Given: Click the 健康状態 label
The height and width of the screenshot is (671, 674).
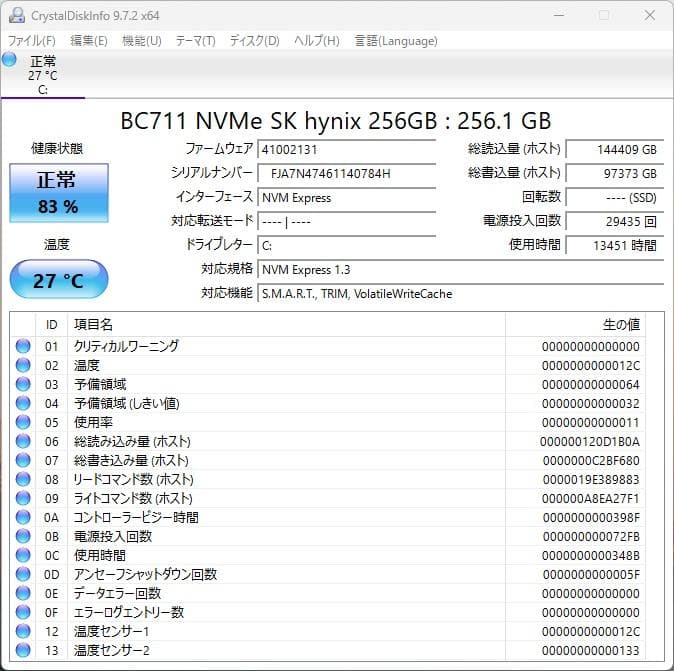Looking at the screenshot, I should coord(57,148).
